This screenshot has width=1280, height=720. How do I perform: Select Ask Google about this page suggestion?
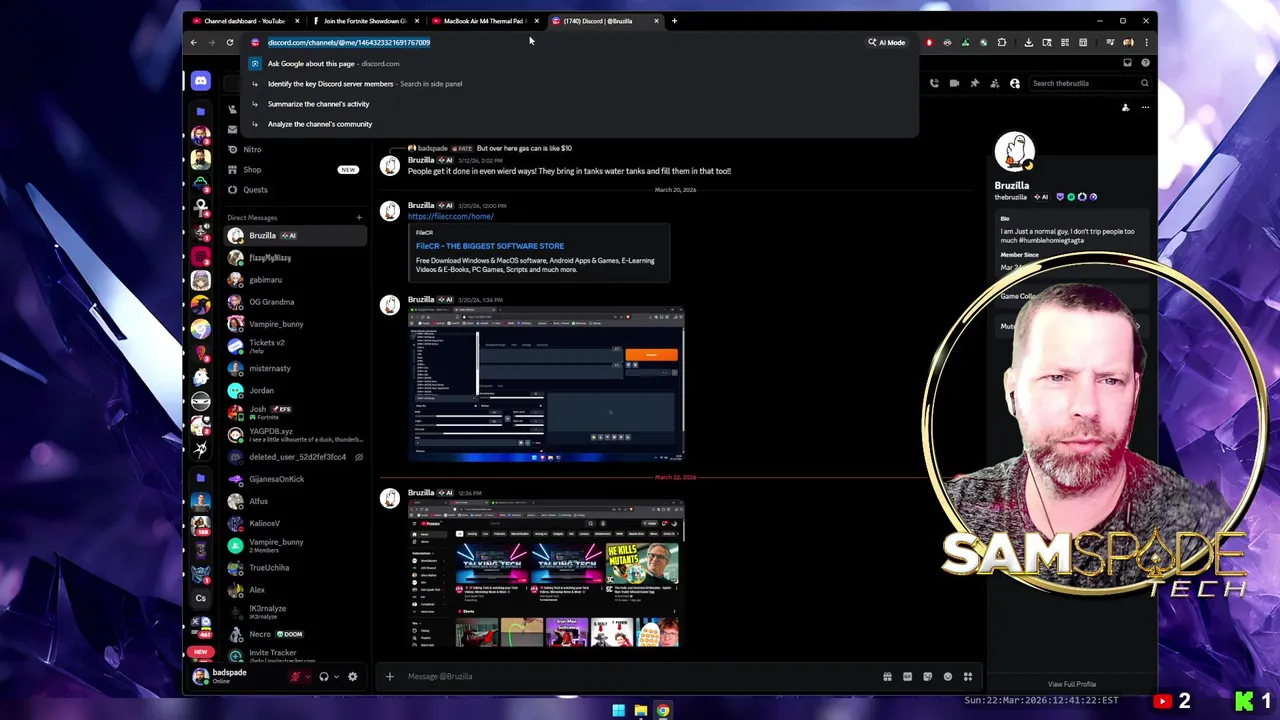point(580,63)
